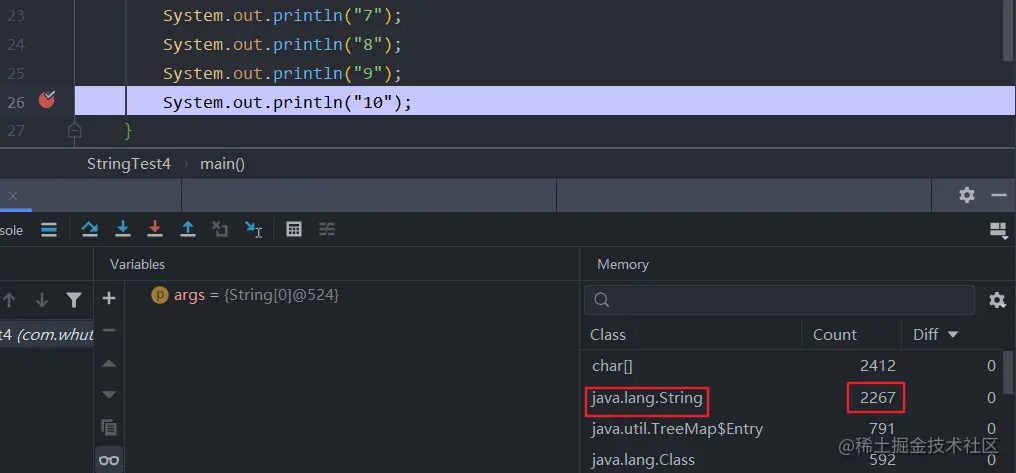Select the java.lang.String class row

[x=793, y=397]
